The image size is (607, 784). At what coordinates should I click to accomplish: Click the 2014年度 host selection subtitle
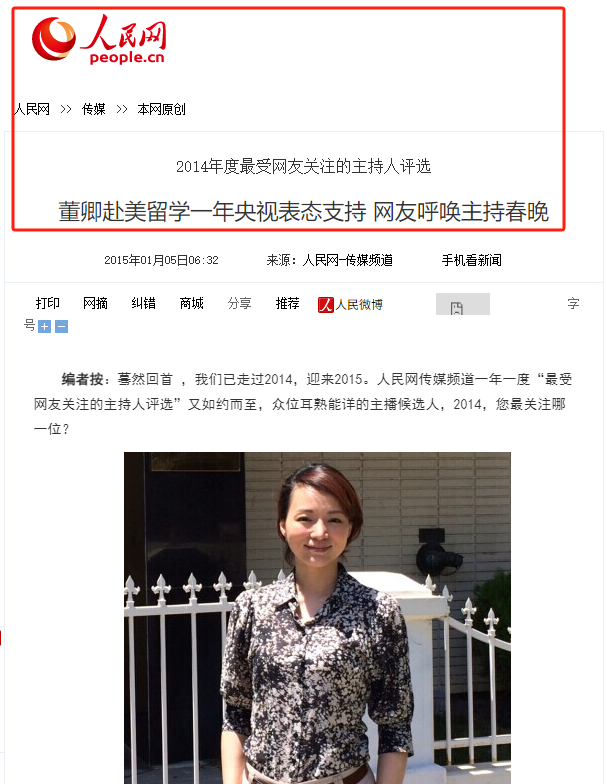tap(304, 166)
